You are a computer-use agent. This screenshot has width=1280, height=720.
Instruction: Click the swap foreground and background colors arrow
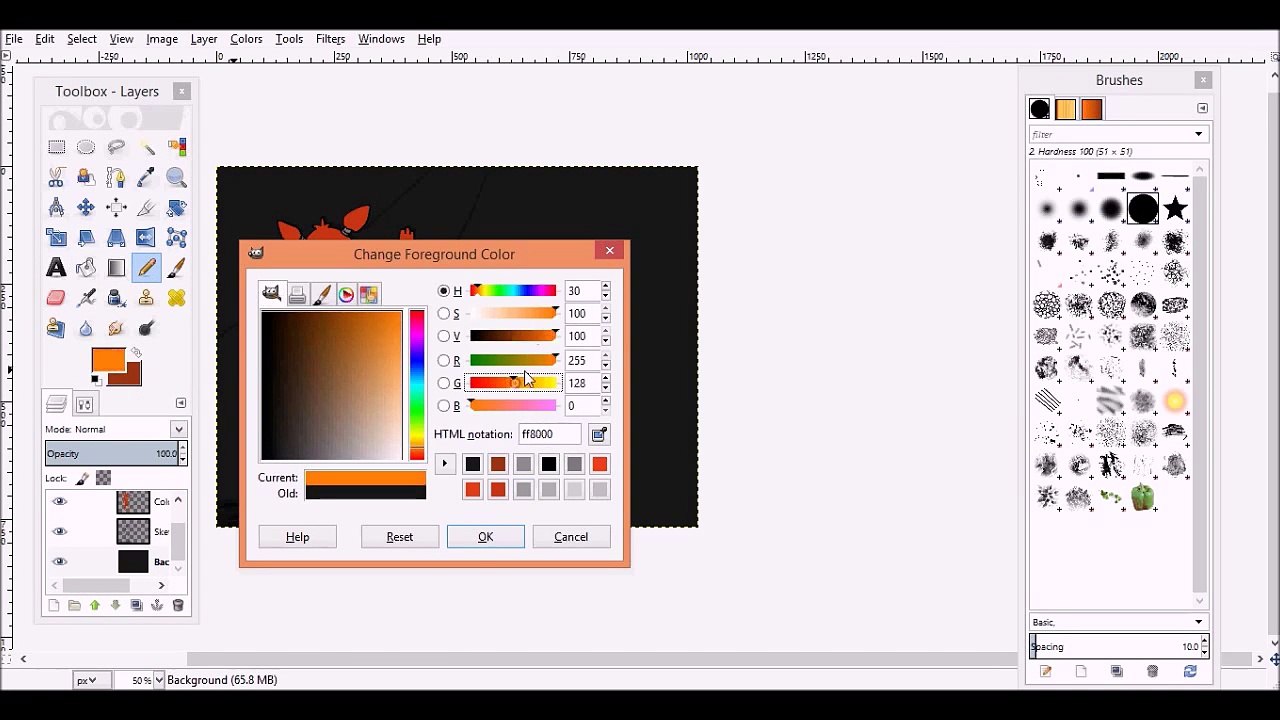click(x=136, y=353)
